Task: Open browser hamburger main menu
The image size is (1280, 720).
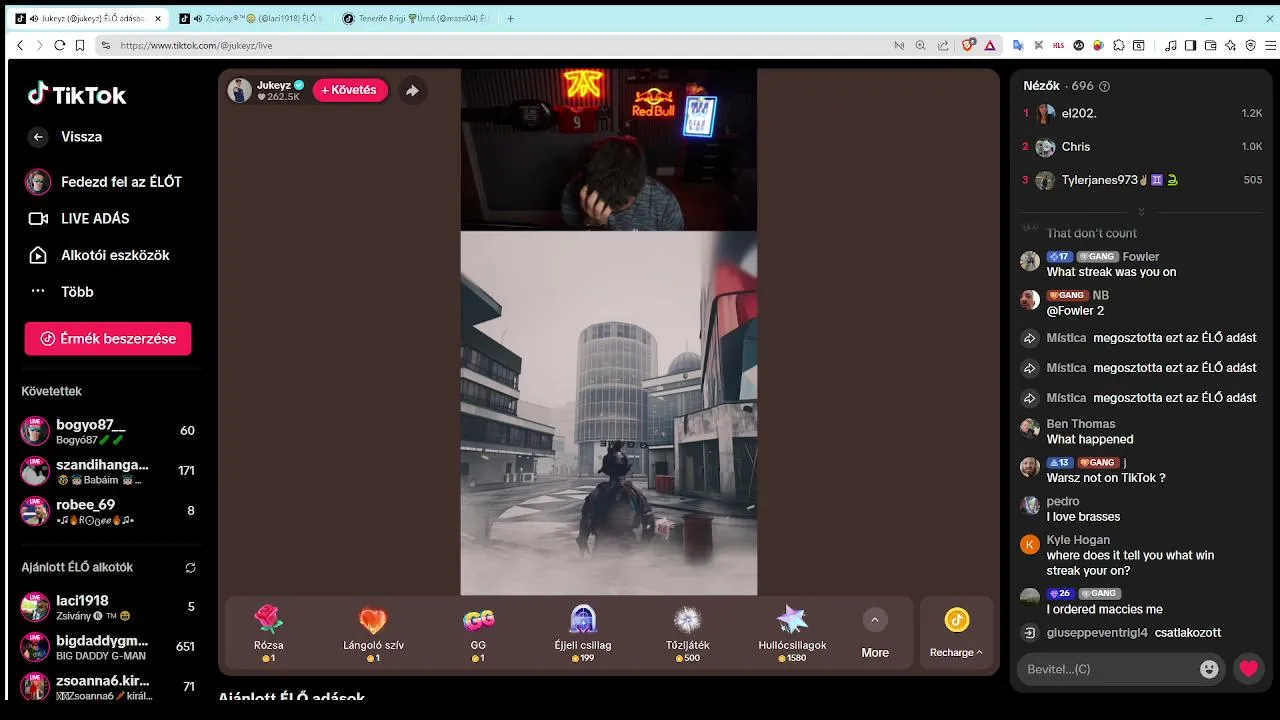Action: (1271, 45)
